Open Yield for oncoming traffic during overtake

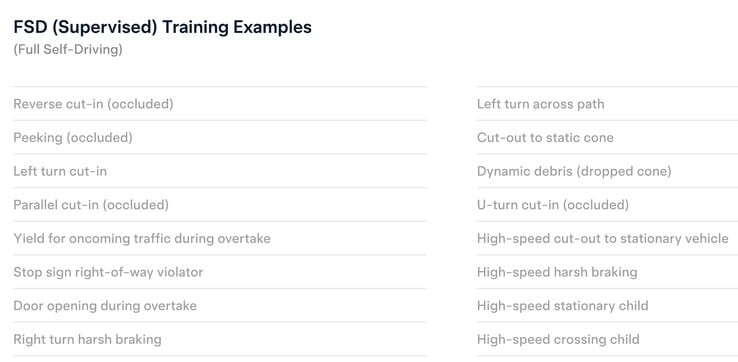220,238
